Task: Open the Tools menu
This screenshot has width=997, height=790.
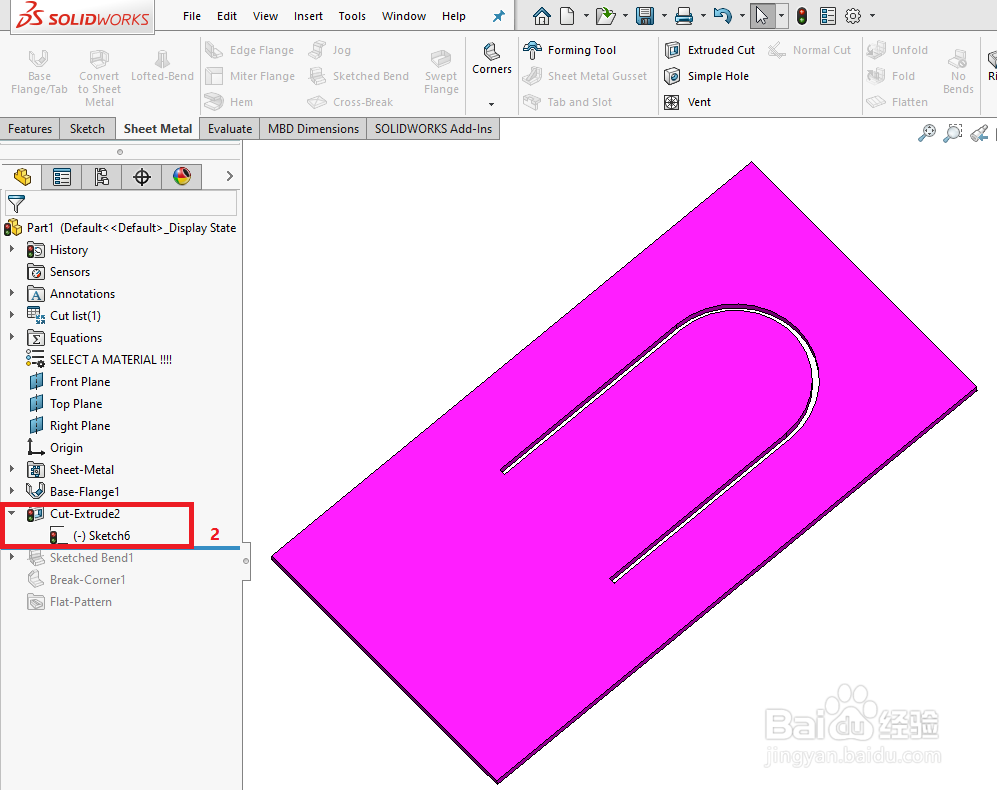Action: (x=351, y=15)
